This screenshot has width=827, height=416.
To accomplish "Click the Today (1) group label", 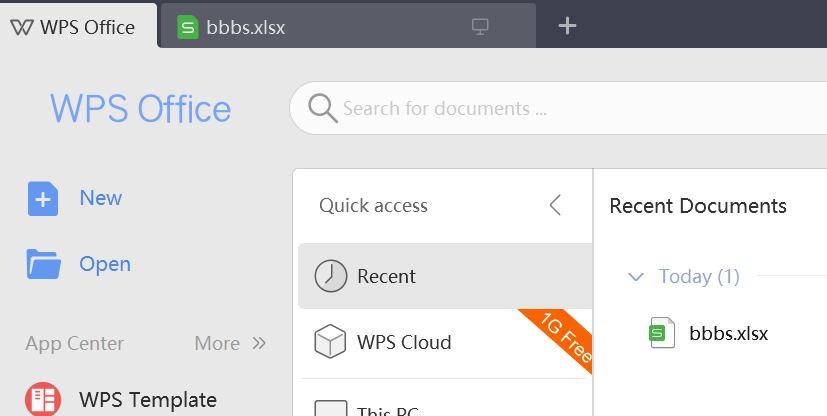I will [x=699, y=276].
